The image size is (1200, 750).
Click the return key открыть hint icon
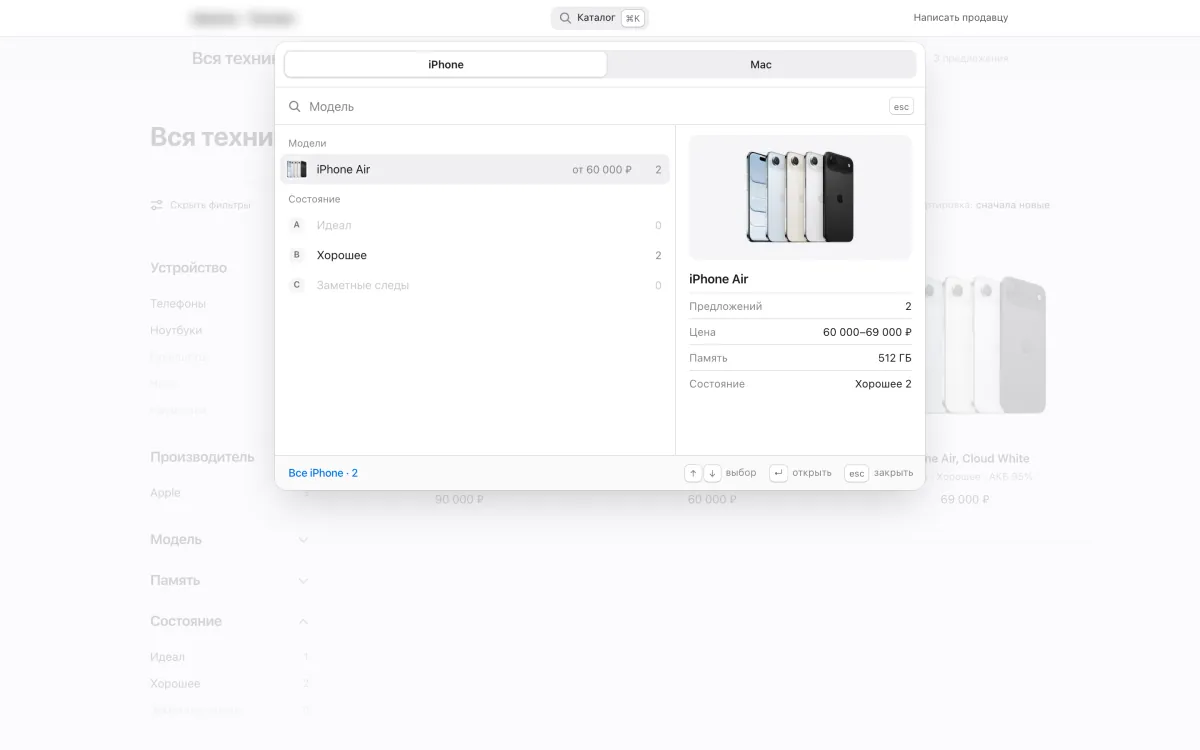point(778,473)
